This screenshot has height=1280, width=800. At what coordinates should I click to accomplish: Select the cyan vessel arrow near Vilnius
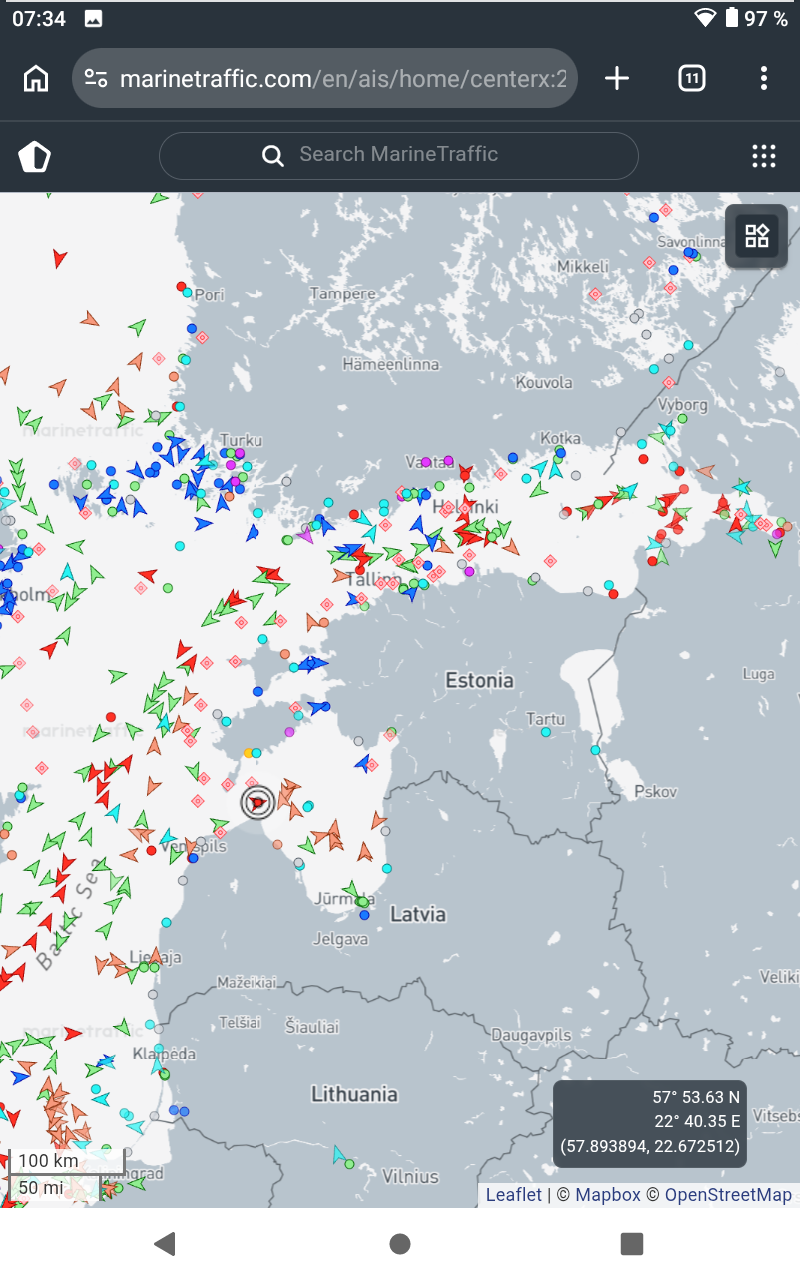[x=340, y=1155]
